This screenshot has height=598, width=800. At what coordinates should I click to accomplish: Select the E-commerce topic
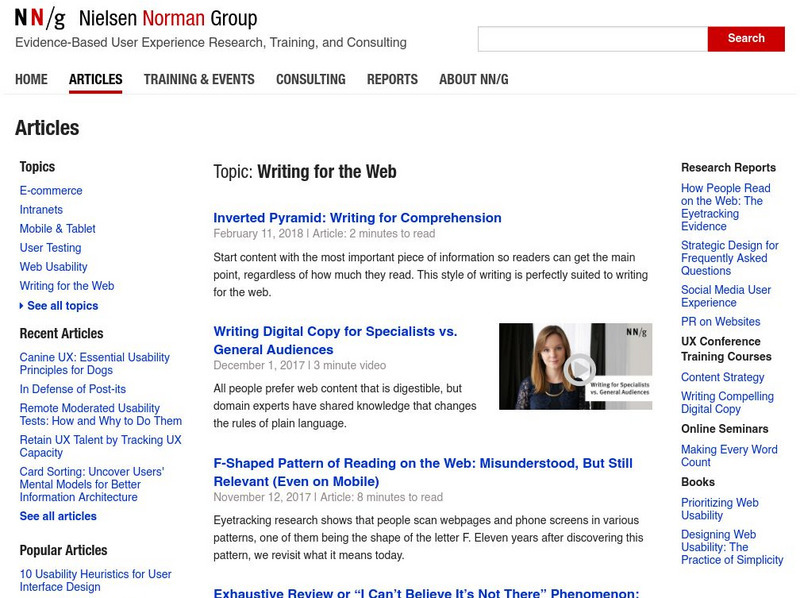point(52,191)
